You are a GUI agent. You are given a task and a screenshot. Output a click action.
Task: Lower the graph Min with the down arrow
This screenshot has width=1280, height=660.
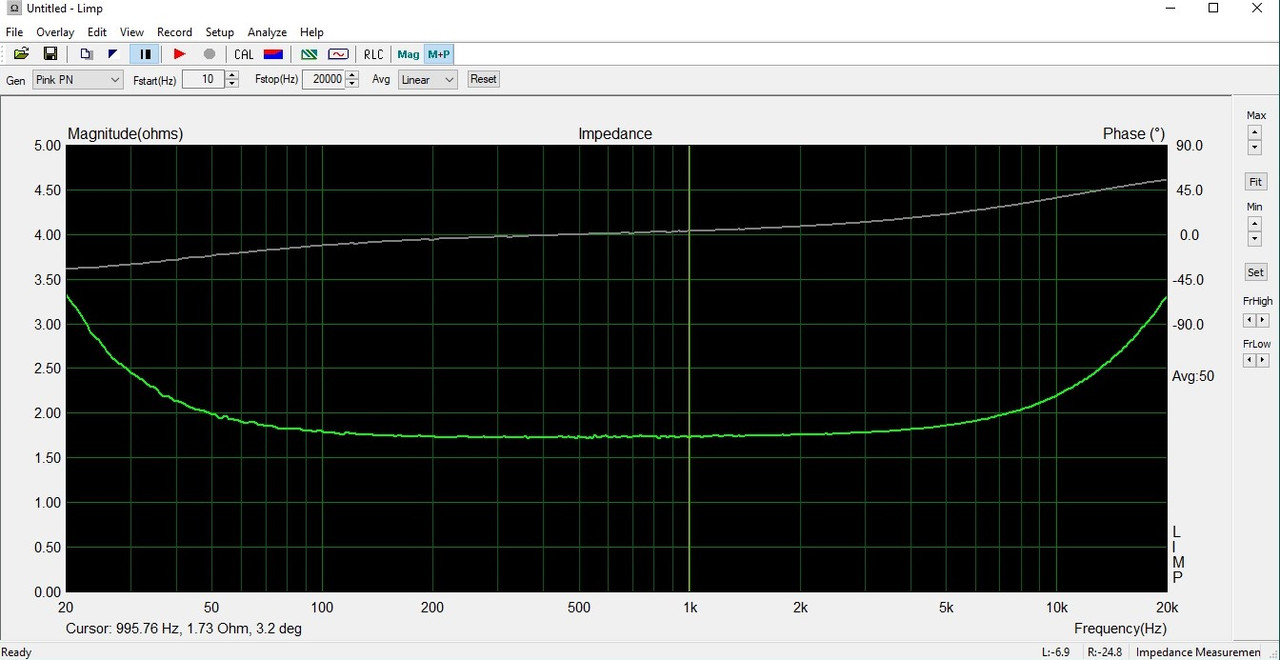(x=1254, y=239)
